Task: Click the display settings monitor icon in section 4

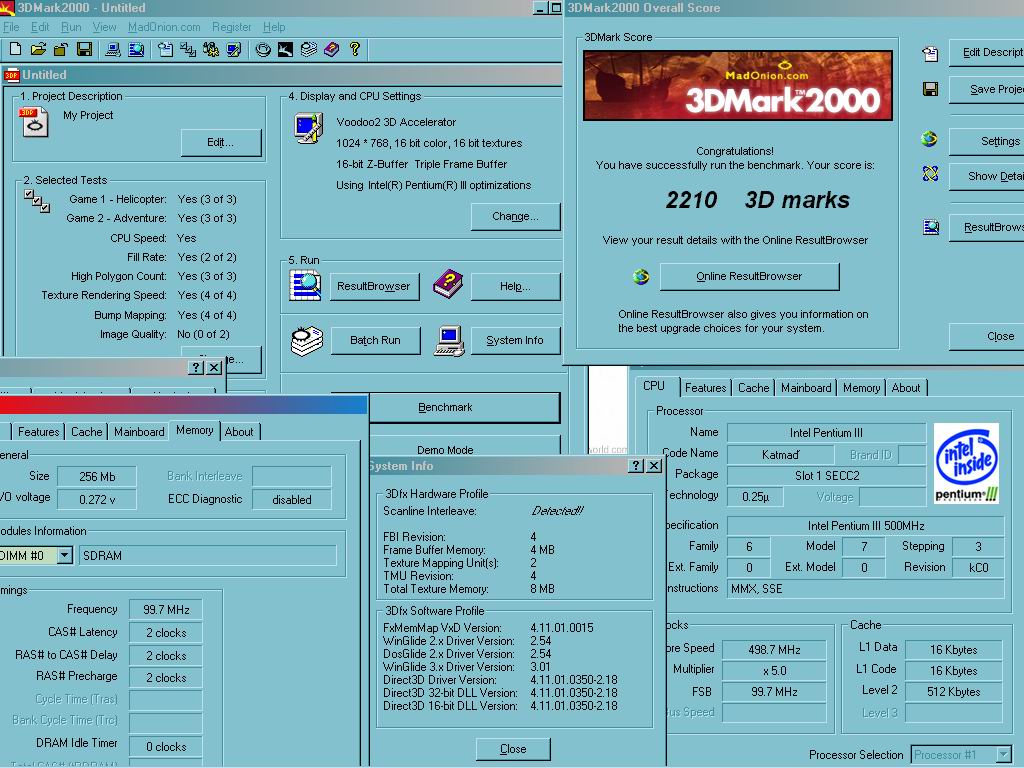Action: [x=308, y=128]
